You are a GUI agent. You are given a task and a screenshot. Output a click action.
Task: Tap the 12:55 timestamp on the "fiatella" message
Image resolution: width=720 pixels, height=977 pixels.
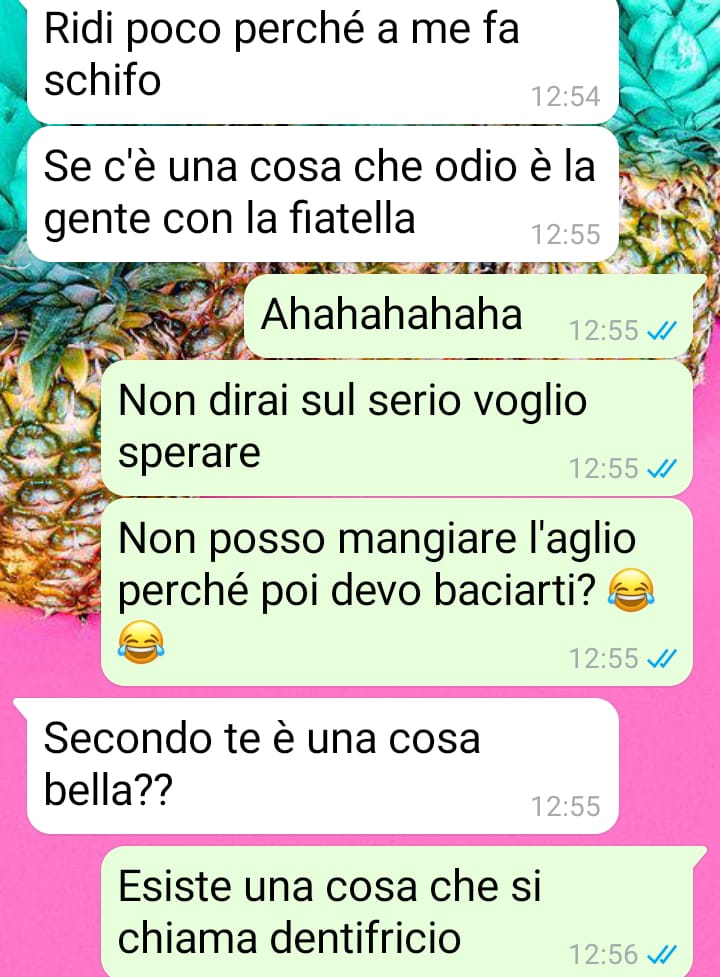pos(566,235)
